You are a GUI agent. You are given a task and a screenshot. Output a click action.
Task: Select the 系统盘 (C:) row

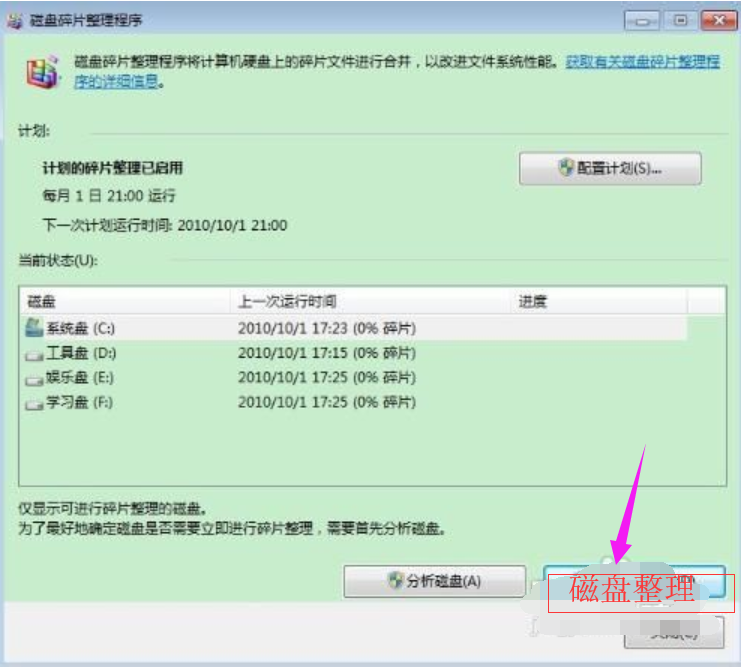click(x=353, y=328)
